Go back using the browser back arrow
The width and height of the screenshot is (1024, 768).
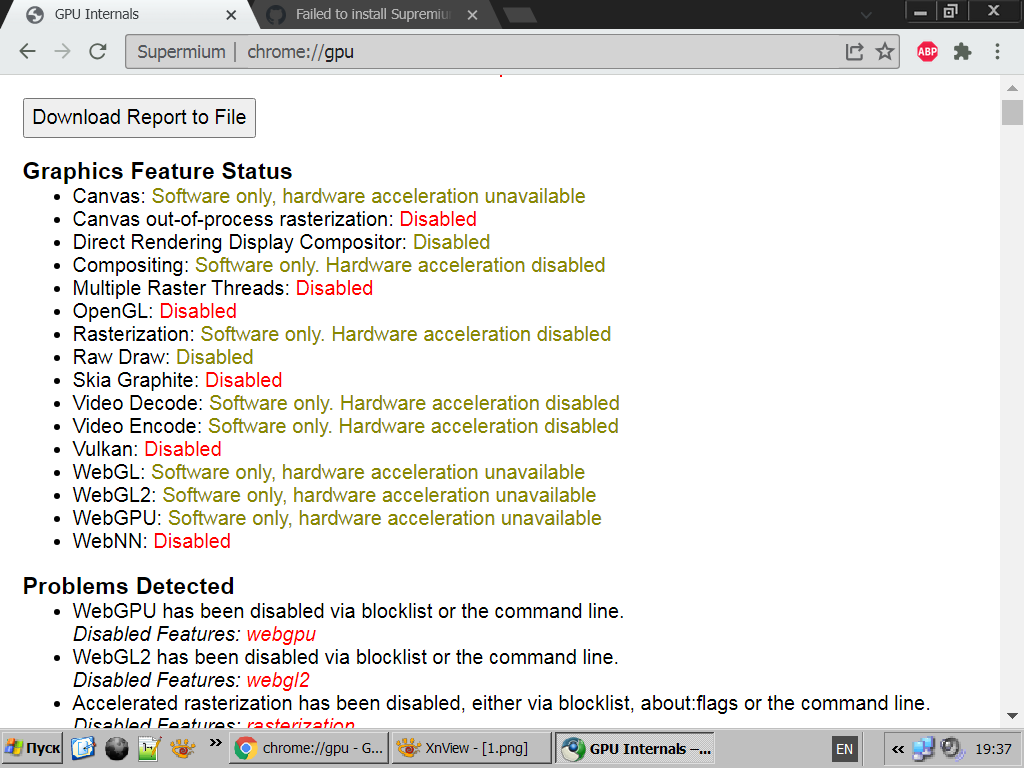[27, 52]
